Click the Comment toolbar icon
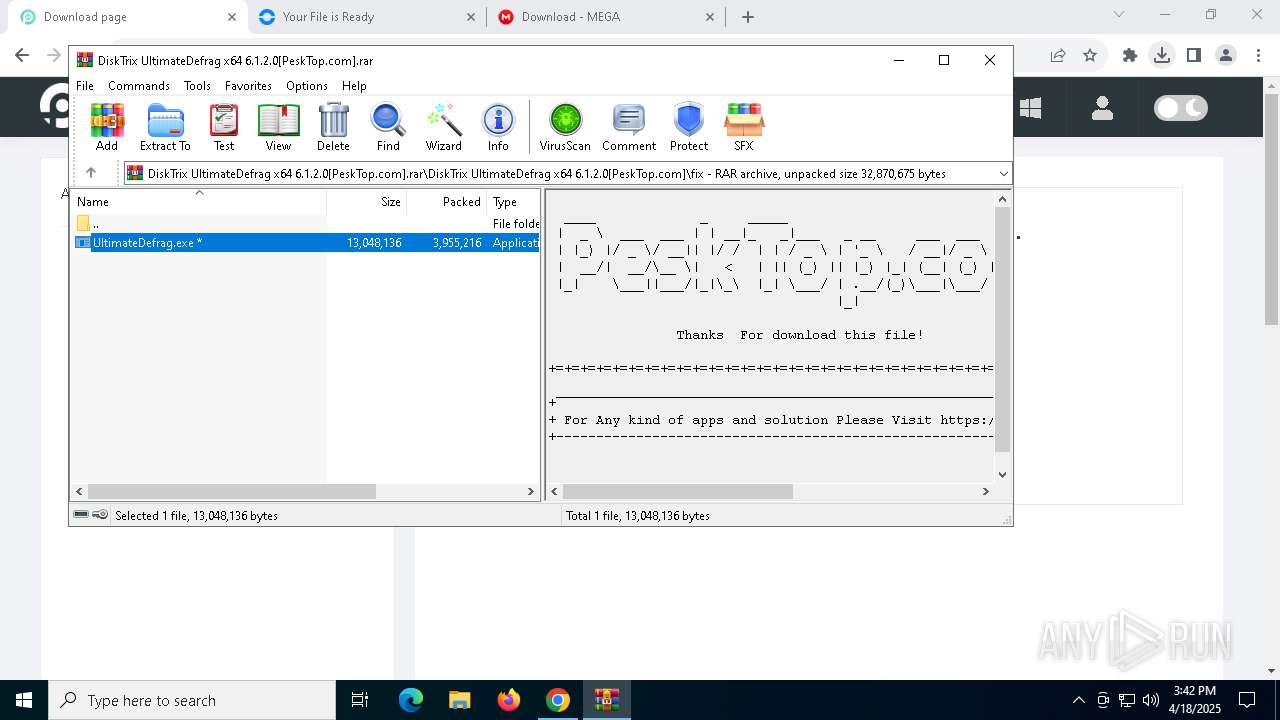The image size is (1280, 720). pos(629,127)
